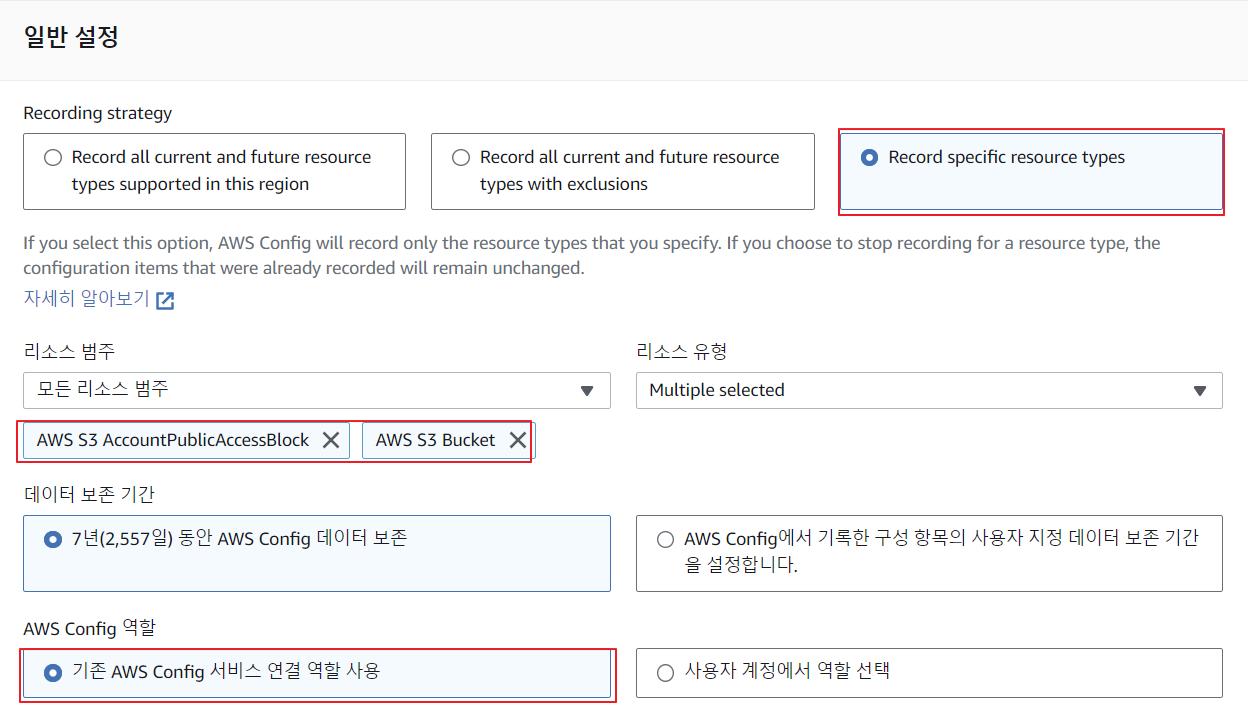Remove the AWS S3 Bucket tag

click(x=518, y=440)
